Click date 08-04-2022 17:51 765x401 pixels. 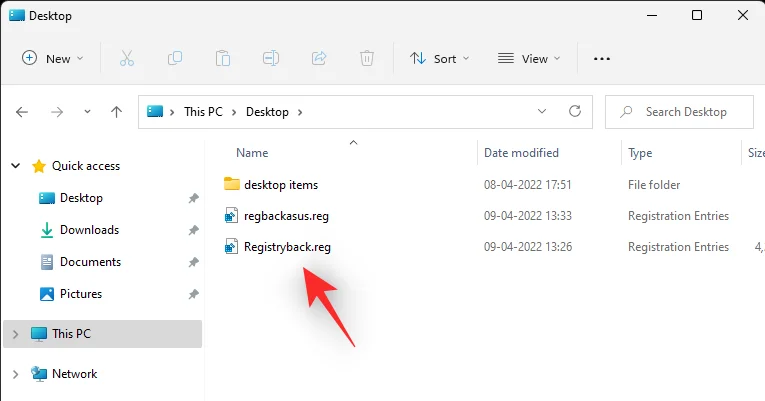(527, 185)
